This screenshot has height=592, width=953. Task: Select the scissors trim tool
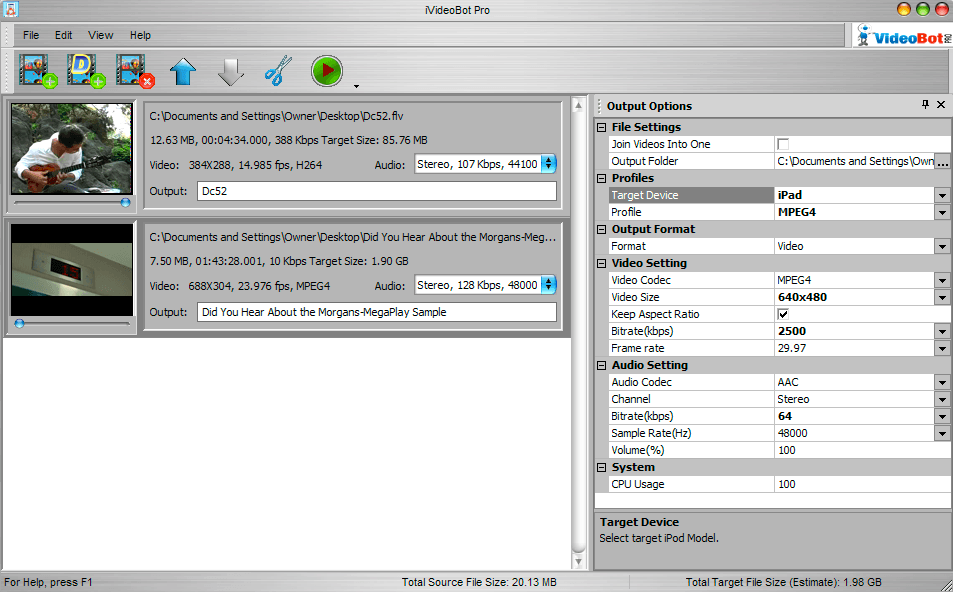pyautogui.click(x=278, y=68)
